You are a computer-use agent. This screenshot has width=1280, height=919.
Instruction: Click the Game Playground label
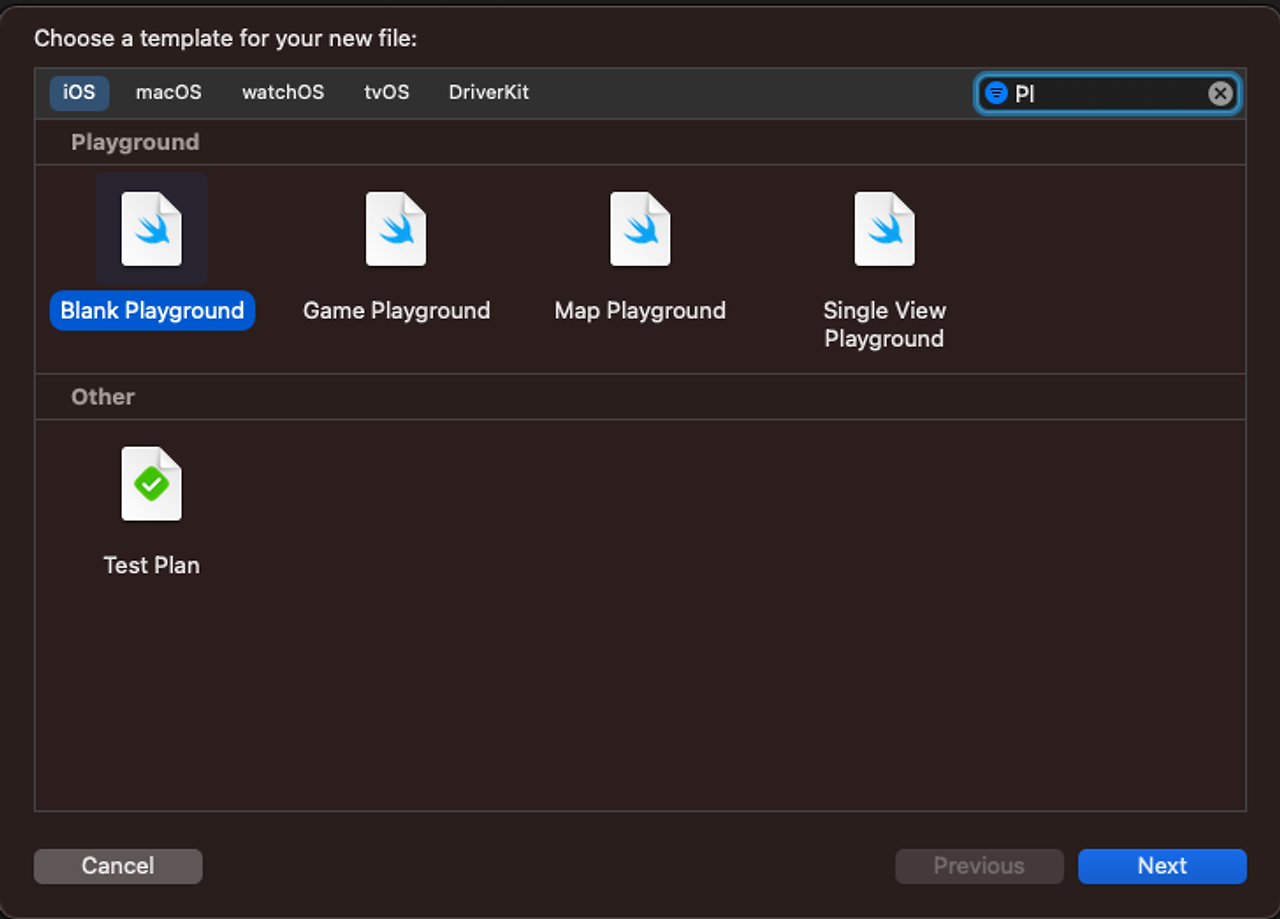396,310
